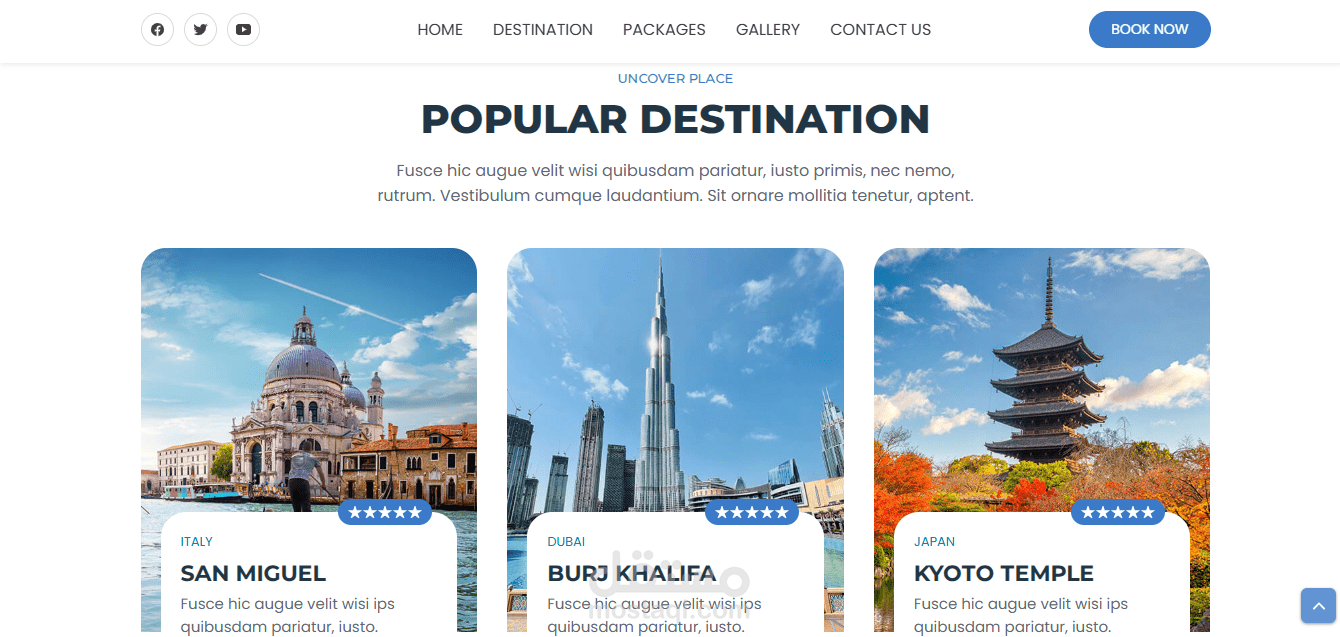Open the YouTube social icon

pyautogui.click(x=243, y=30)
